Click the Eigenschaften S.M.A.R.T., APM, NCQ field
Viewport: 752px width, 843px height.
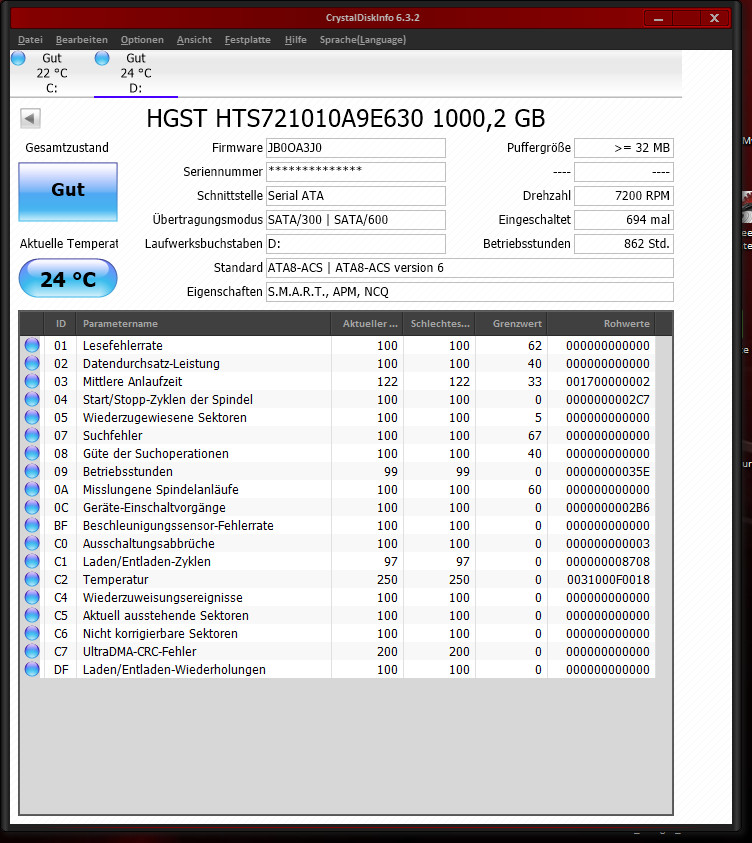click(470, 292)
